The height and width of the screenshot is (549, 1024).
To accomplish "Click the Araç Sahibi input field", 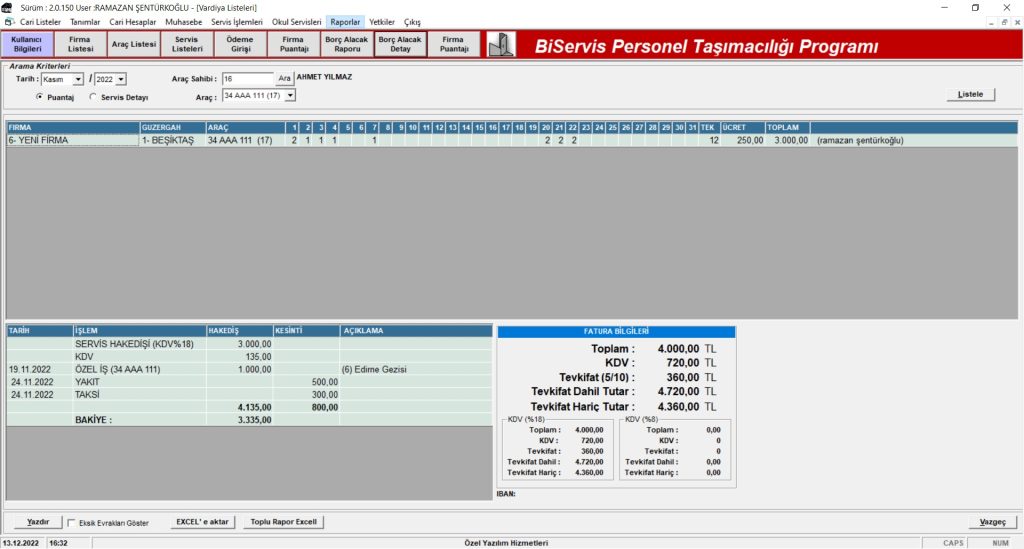I will click(x=247, y=78).
